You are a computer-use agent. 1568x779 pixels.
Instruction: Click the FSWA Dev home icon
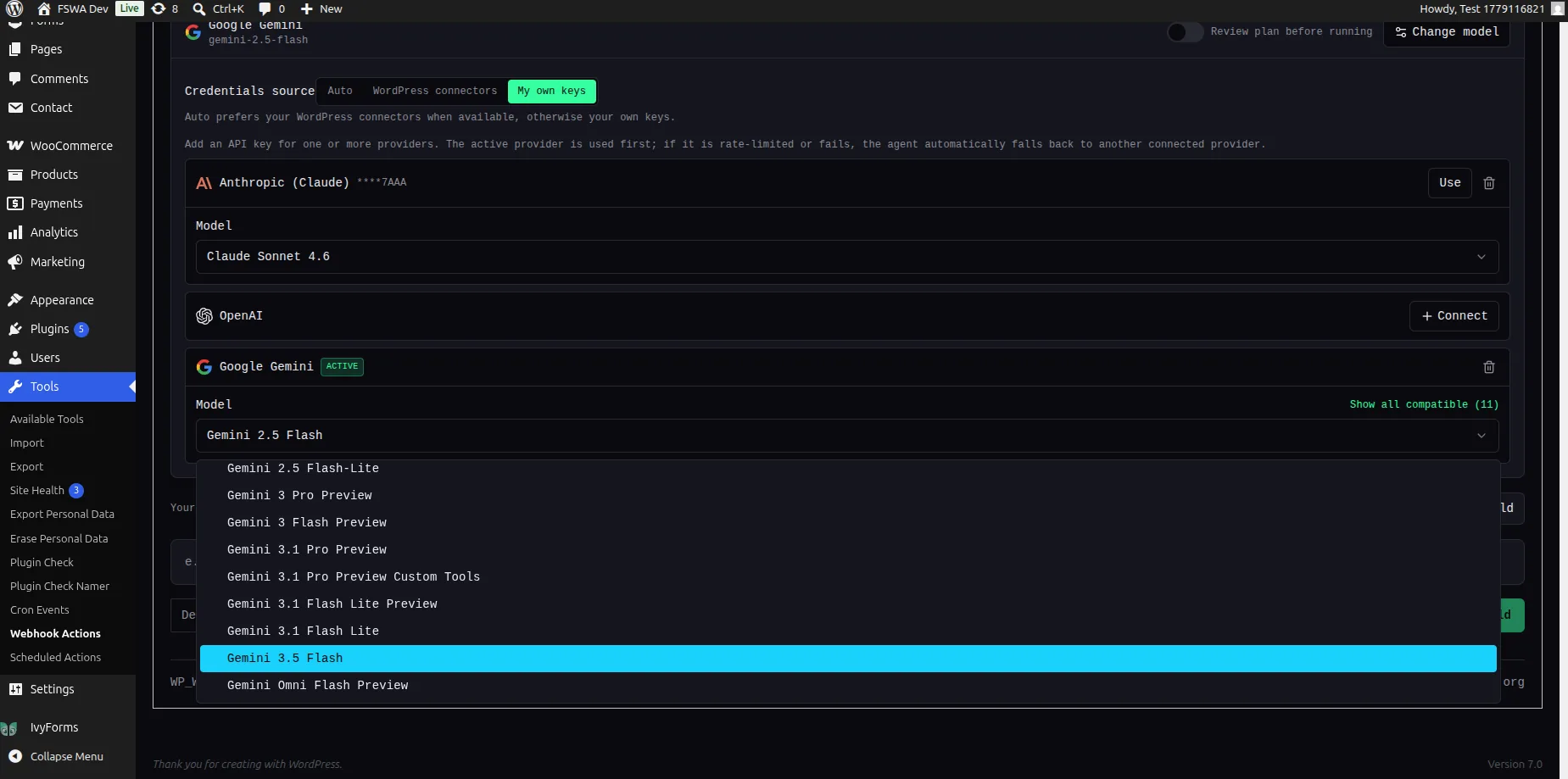point(44,8)
